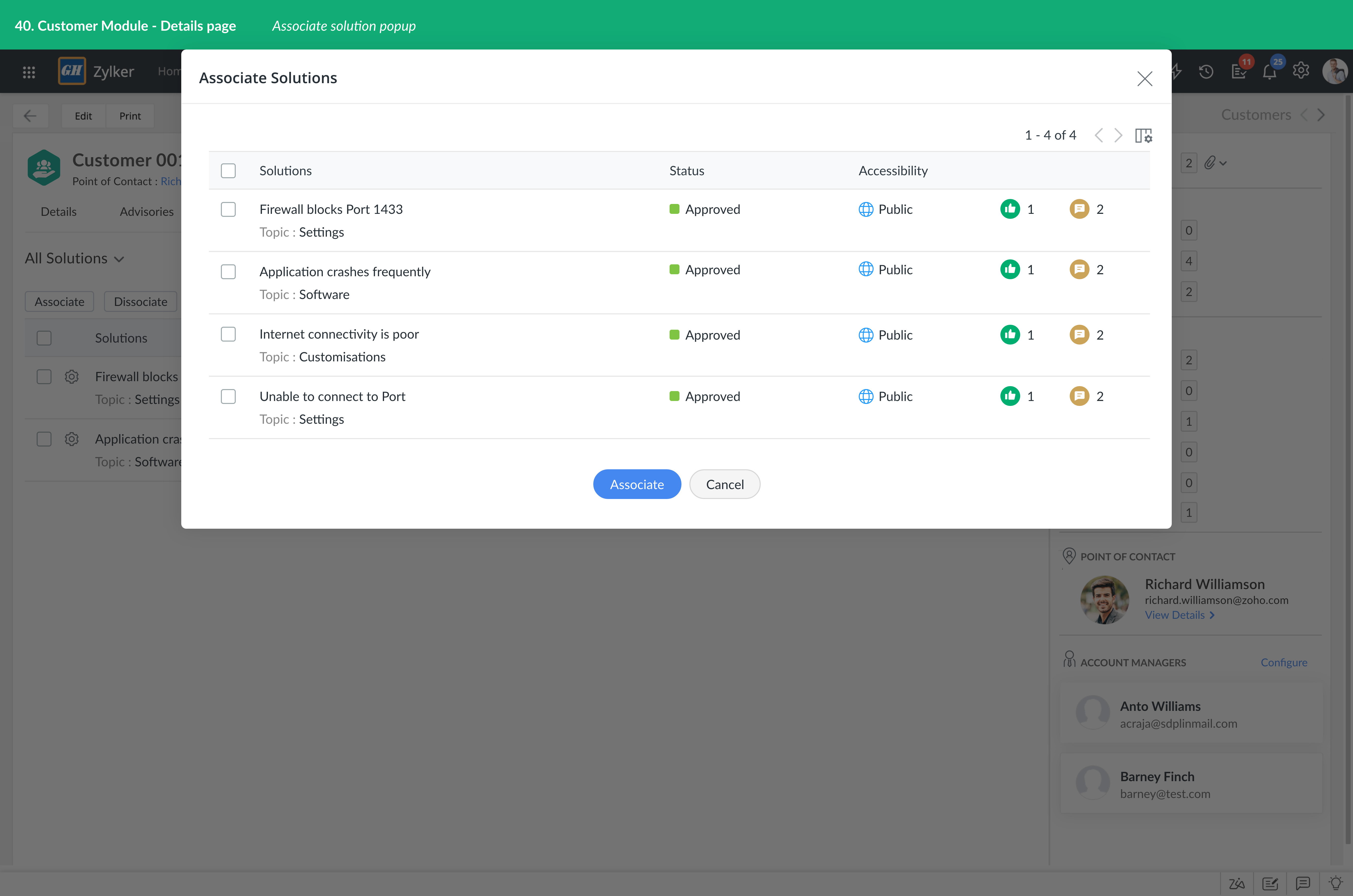
Task: Open 'Unable to connect to Port' solution title
Action: 332,396
